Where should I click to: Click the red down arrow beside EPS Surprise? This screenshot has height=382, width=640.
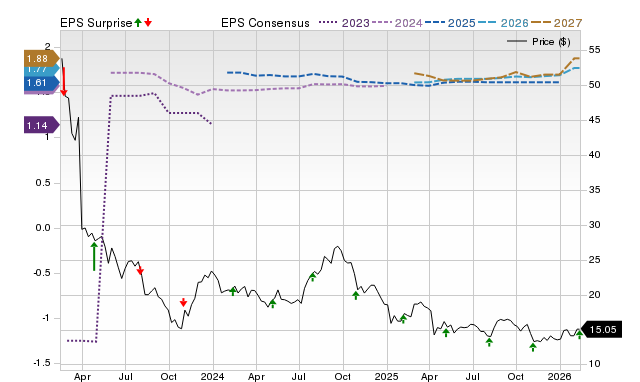[148, 23]
